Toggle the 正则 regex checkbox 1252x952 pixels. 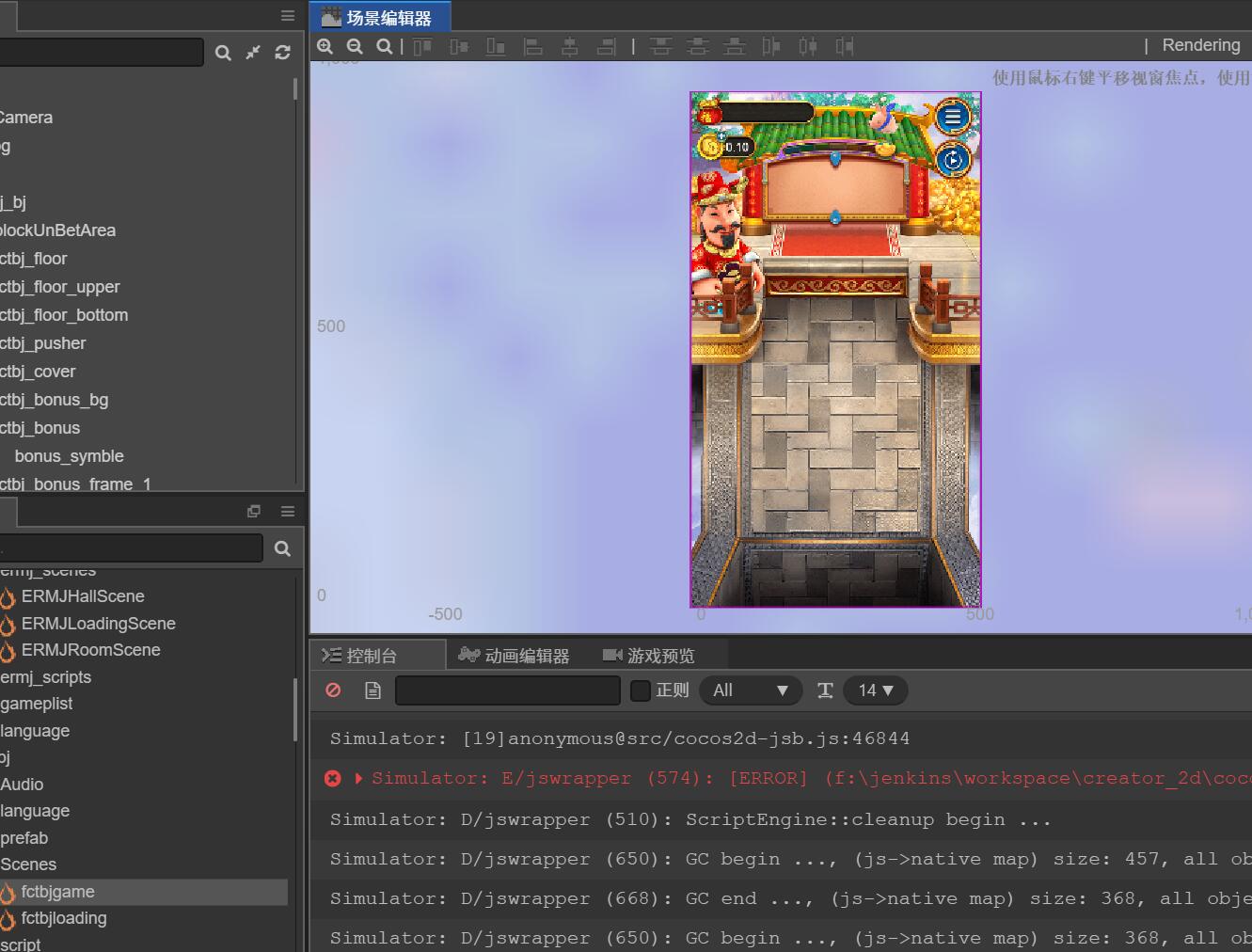point(641,690)
